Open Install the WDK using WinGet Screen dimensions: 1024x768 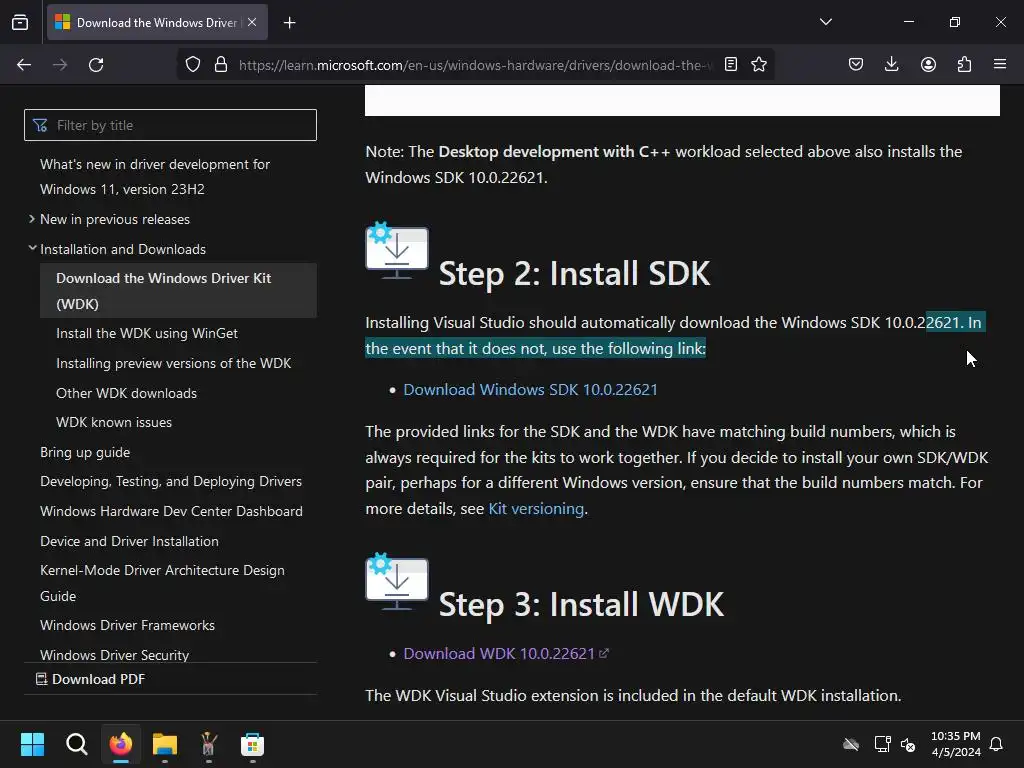(147, 333)
